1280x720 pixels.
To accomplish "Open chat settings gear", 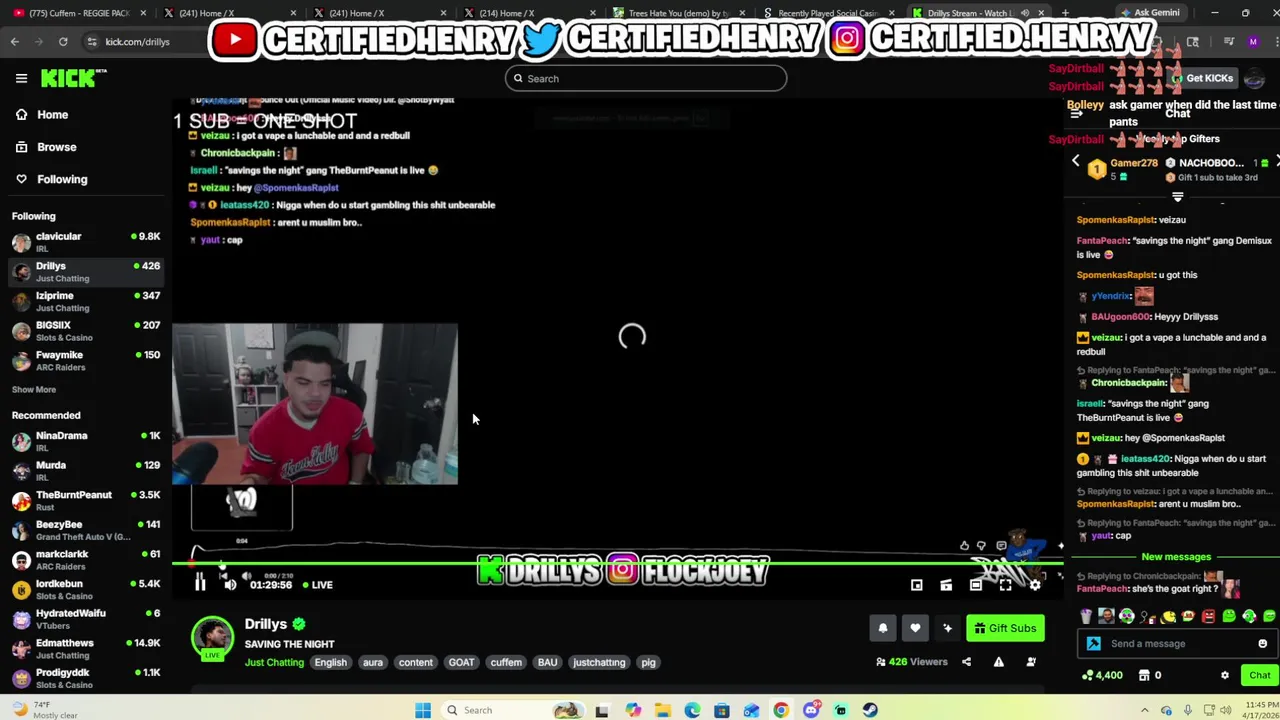I will (x=1224, y=675).
